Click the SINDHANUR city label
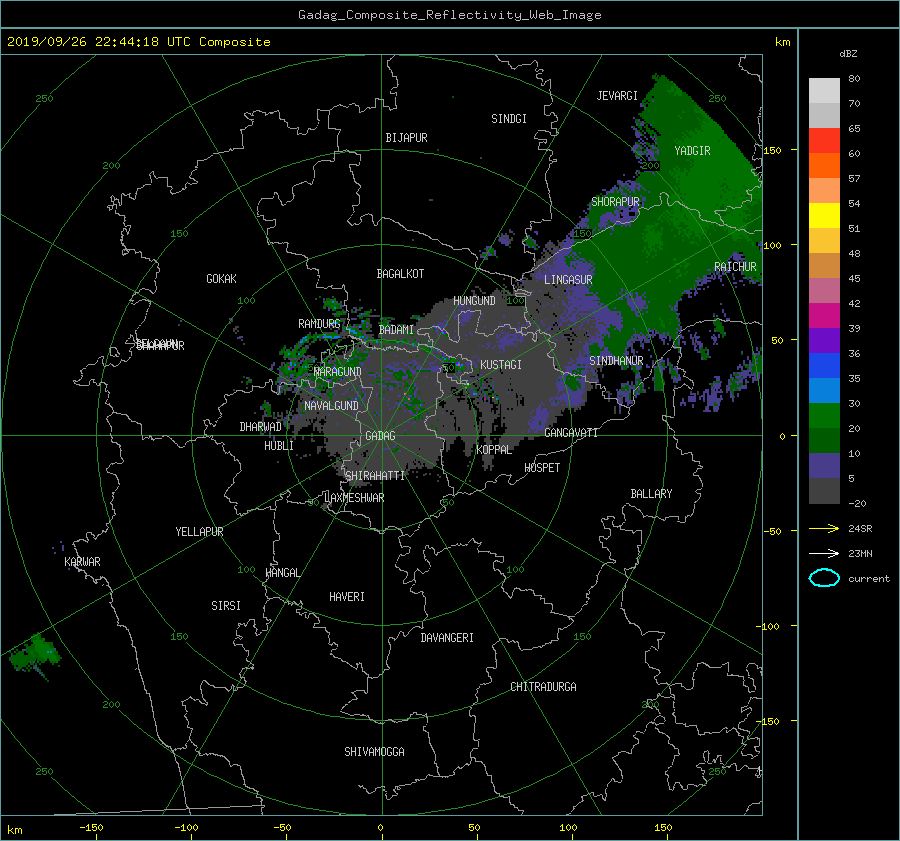 616,361
